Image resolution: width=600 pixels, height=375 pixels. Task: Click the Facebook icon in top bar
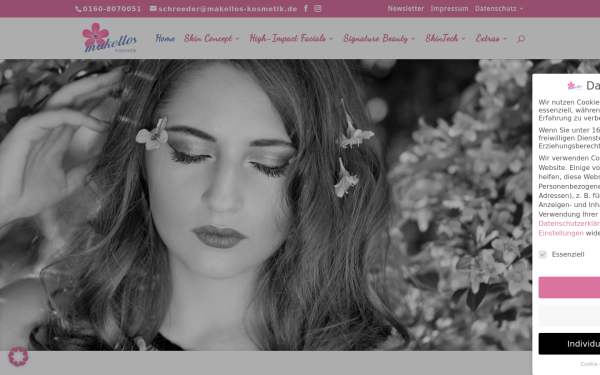click(x=306, y=8)
